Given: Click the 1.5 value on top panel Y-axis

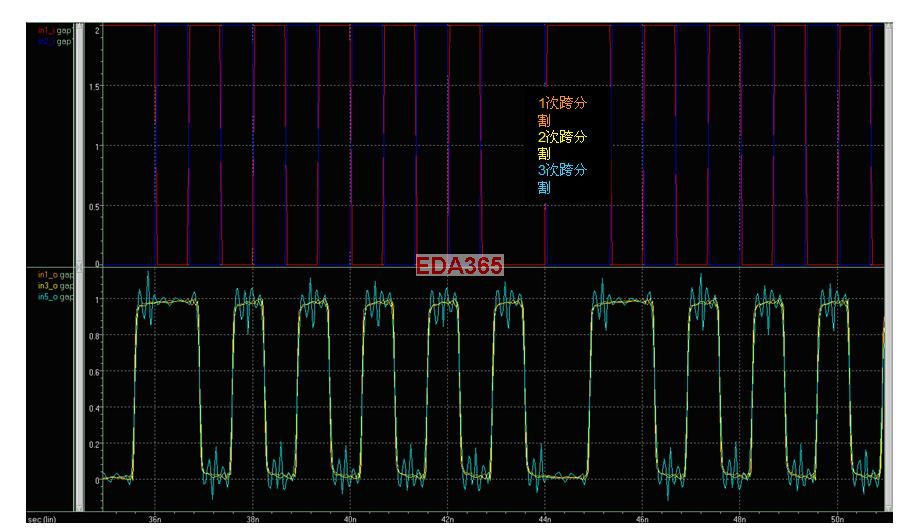Looking at the screenshot, I should [94, 87].
